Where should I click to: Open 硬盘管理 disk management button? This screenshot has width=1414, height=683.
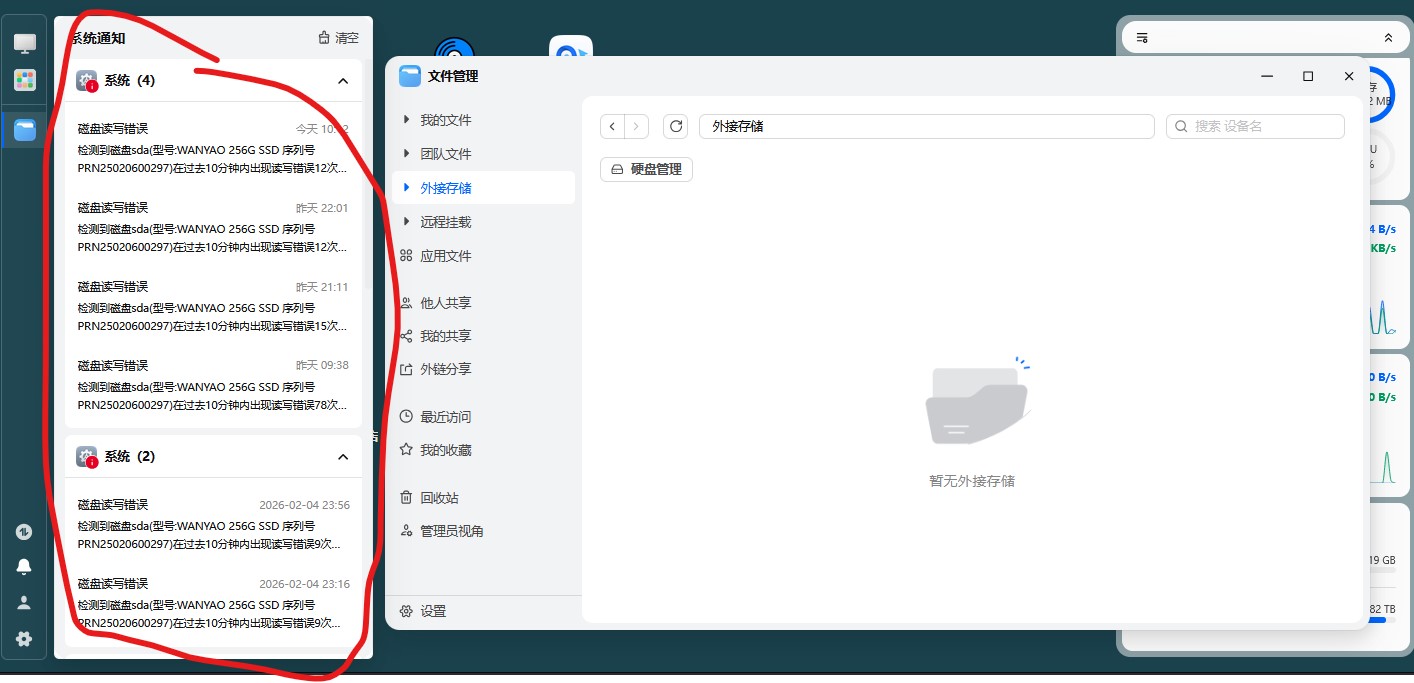coord(646,169)
